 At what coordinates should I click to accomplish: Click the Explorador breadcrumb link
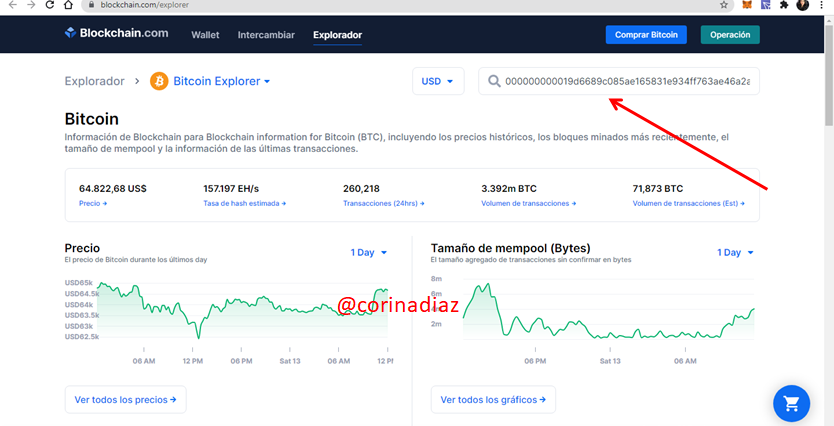pos(94,81)
